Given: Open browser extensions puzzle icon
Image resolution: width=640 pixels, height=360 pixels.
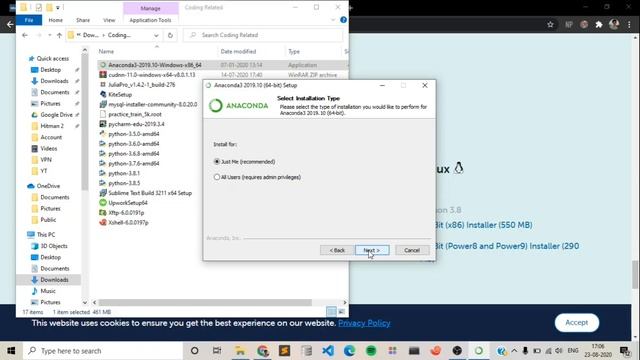Looking at the screenshot, I should pos(599,24).
